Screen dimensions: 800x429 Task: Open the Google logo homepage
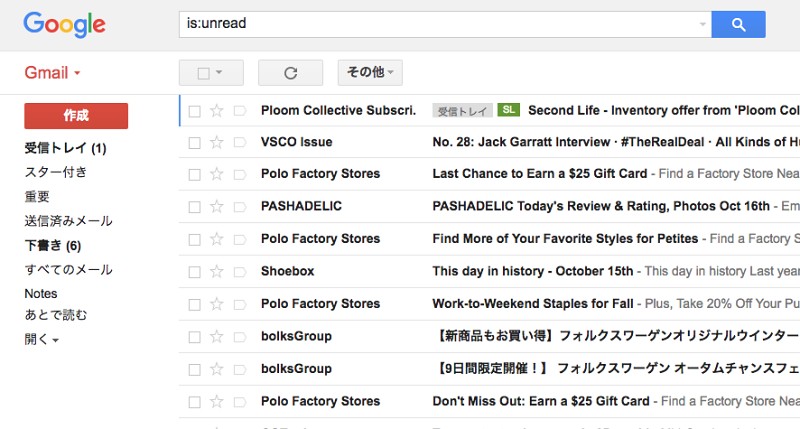(64, 24)
